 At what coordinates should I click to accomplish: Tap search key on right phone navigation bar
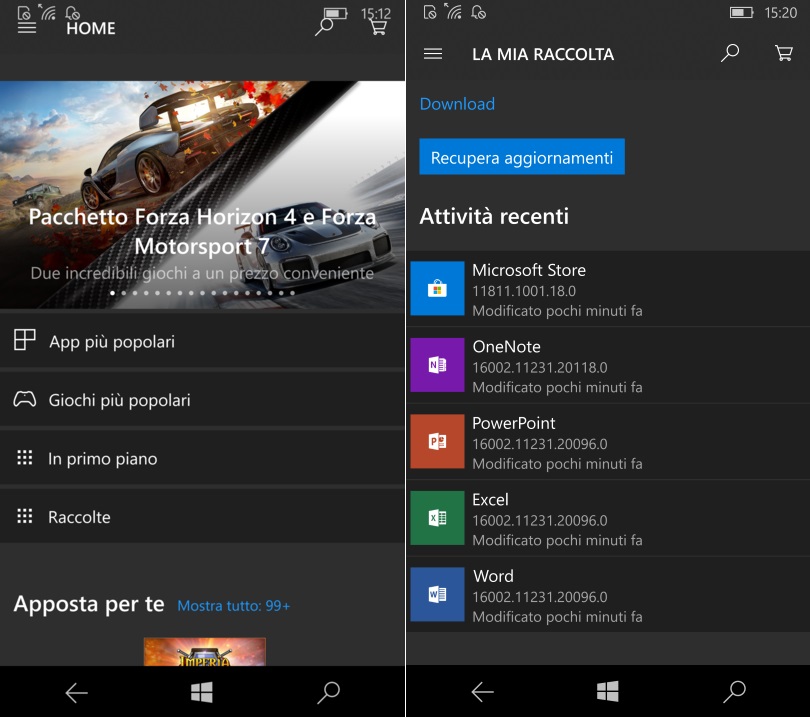click(735, 692)
